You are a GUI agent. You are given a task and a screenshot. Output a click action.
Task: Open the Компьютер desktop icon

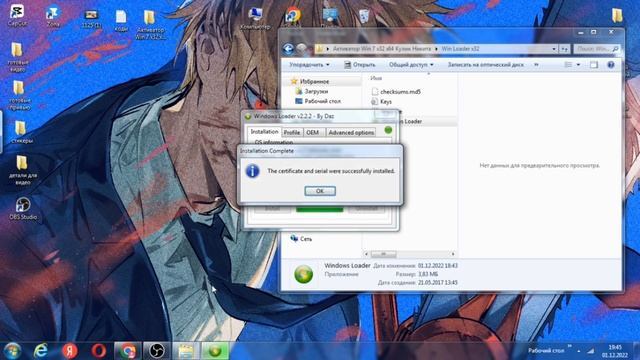(255, 18)
